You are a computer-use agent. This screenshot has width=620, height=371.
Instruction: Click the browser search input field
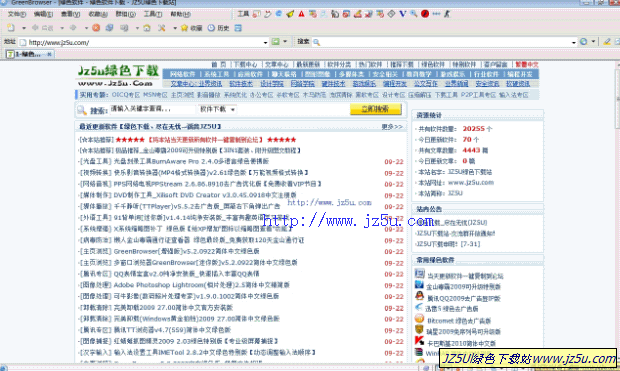tap(445, 42)
